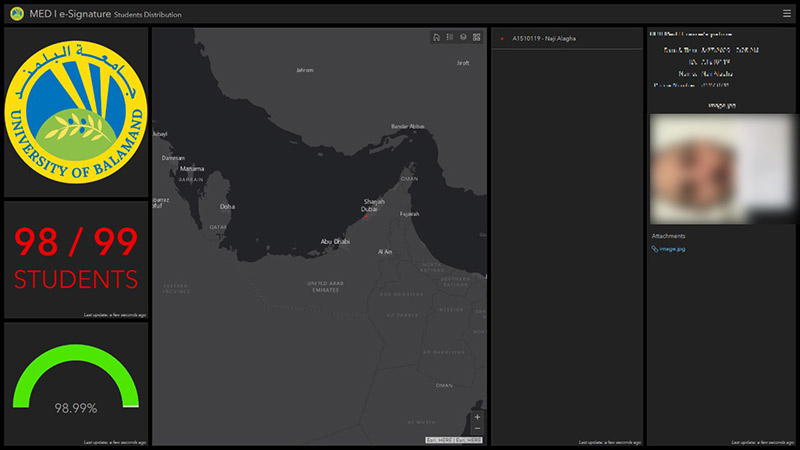Screen dimensions: 800x450
Task: Click the Esri, HERE attribution link
Action: tap(453, 440)
